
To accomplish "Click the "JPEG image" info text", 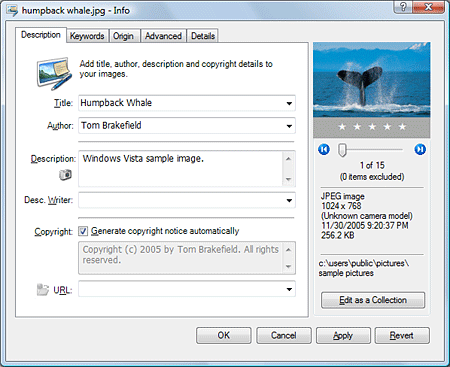I will point(343,196).
